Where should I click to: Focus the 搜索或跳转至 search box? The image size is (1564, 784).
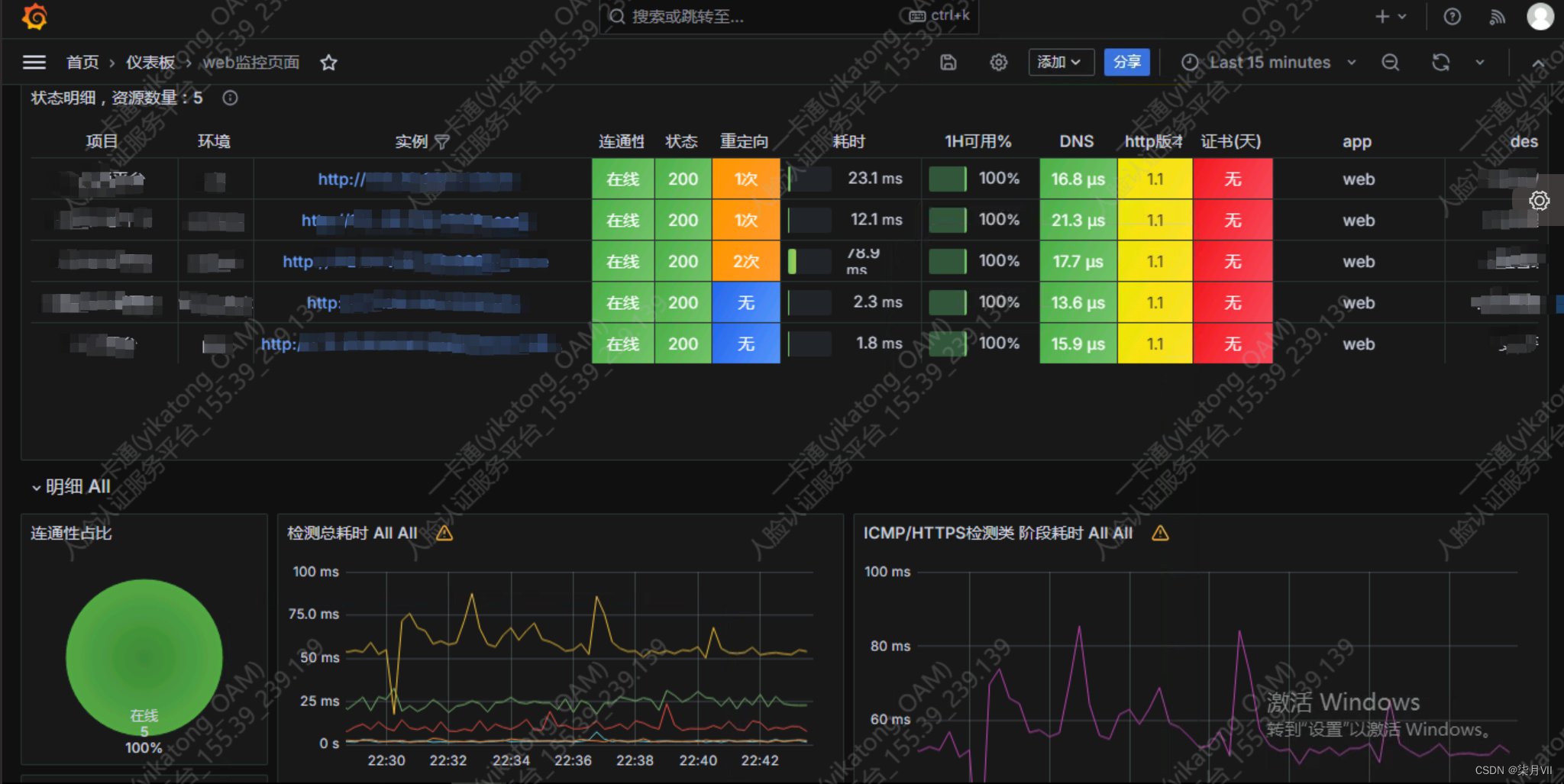point(789,16)
